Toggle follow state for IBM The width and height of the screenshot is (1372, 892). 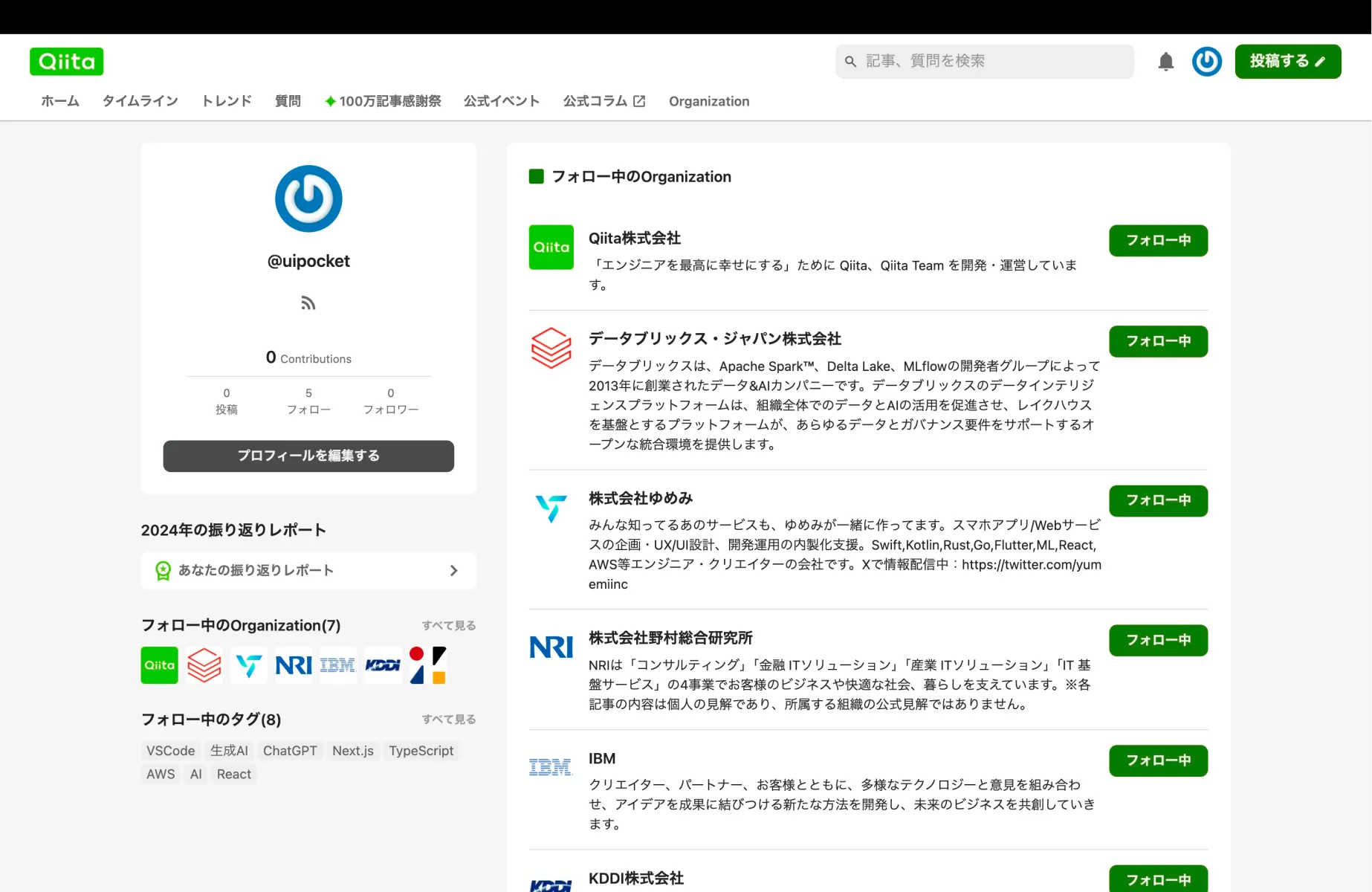click(x=1157, y=760)
